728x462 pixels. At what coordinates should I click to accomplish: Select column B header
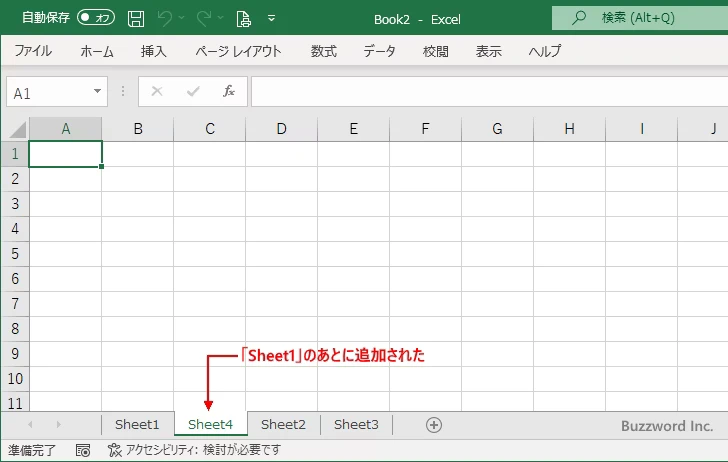click(x=138, y=129)
